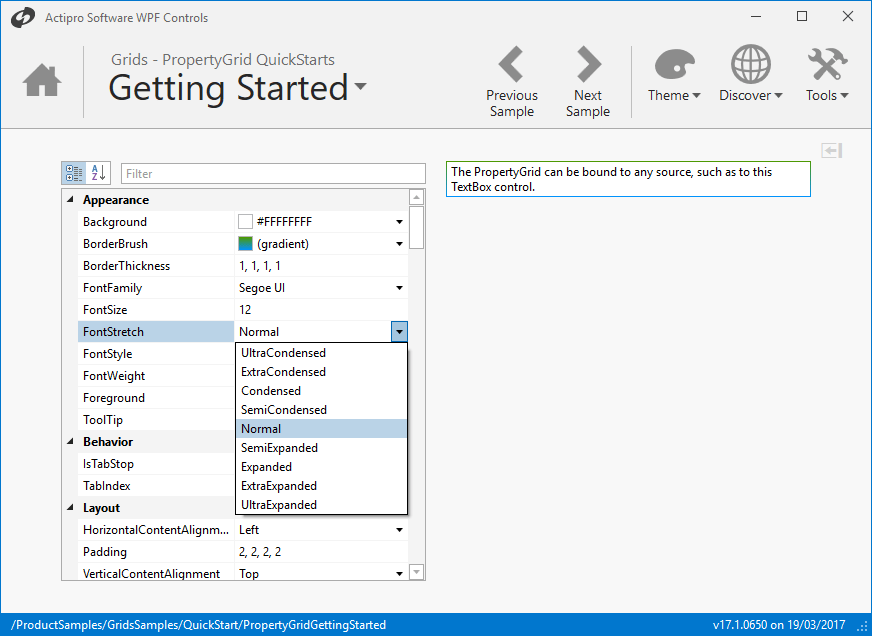This screenshot has height=636, width=872.
Task: Click the collapse arrow beside the description panel
Action: click(830, 149)
